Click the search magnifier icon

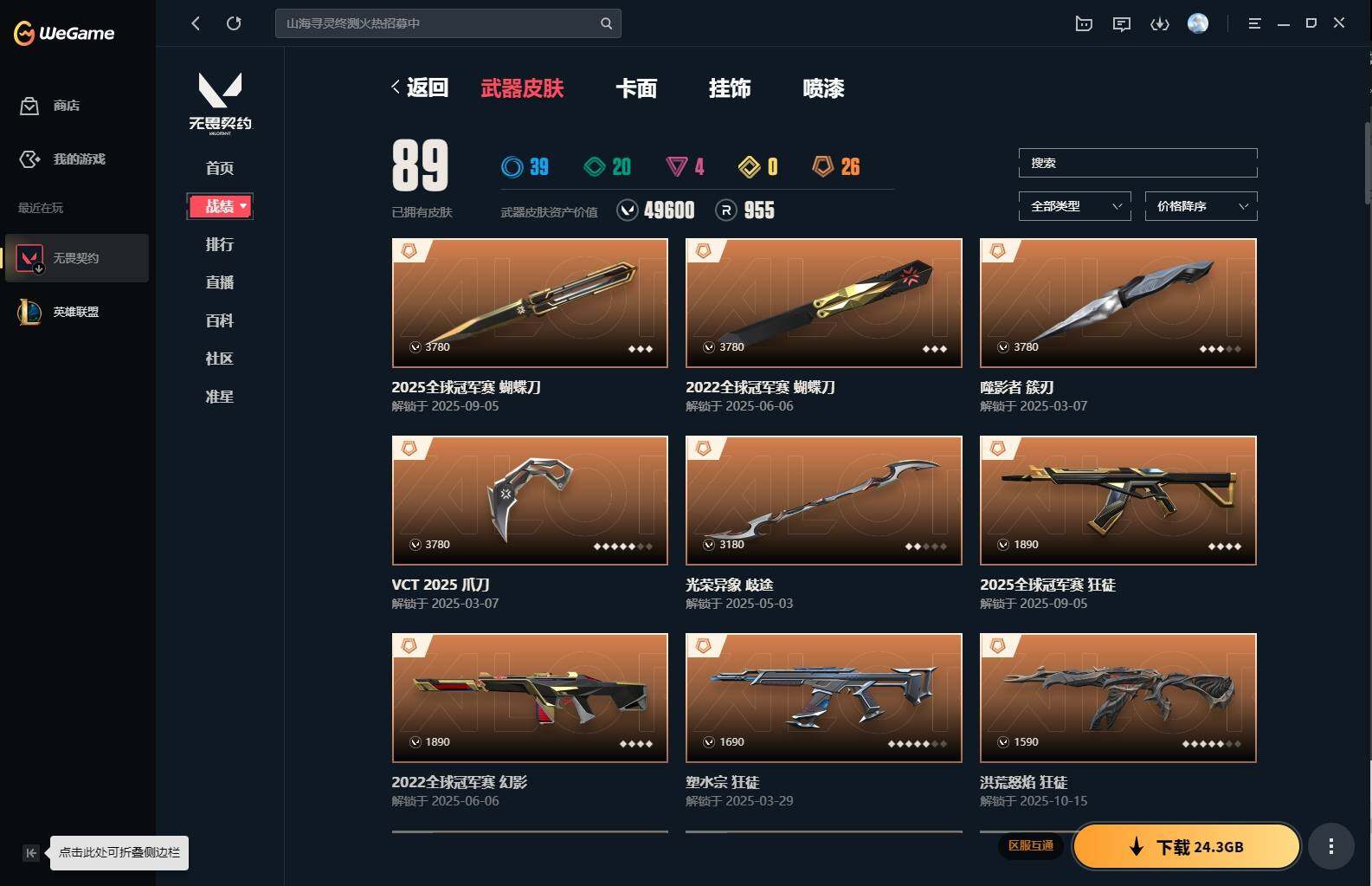point(606,23)
